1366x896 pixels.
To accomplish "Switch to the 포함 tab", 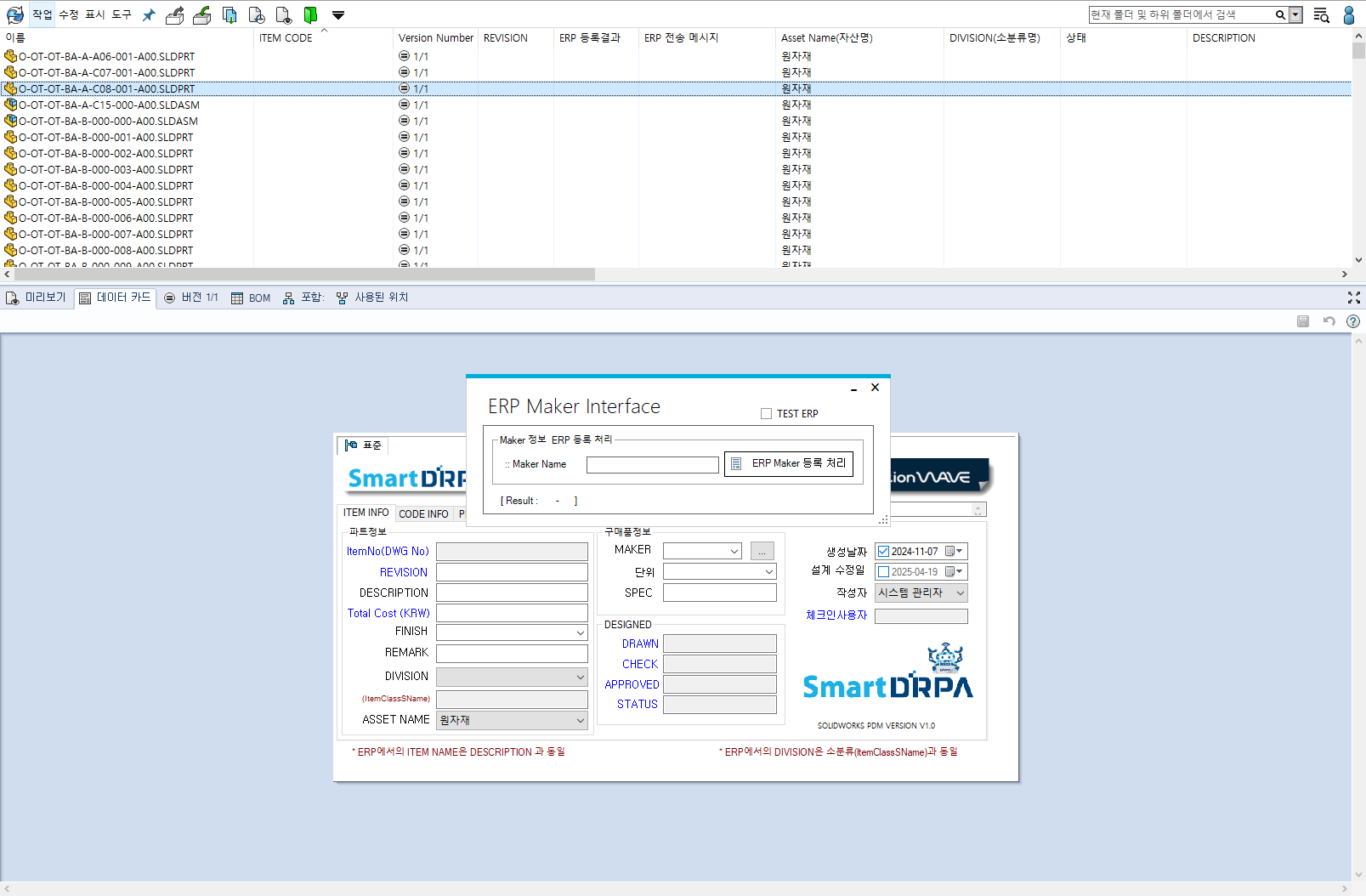I will pyautogui.click(x=303, y=298).
